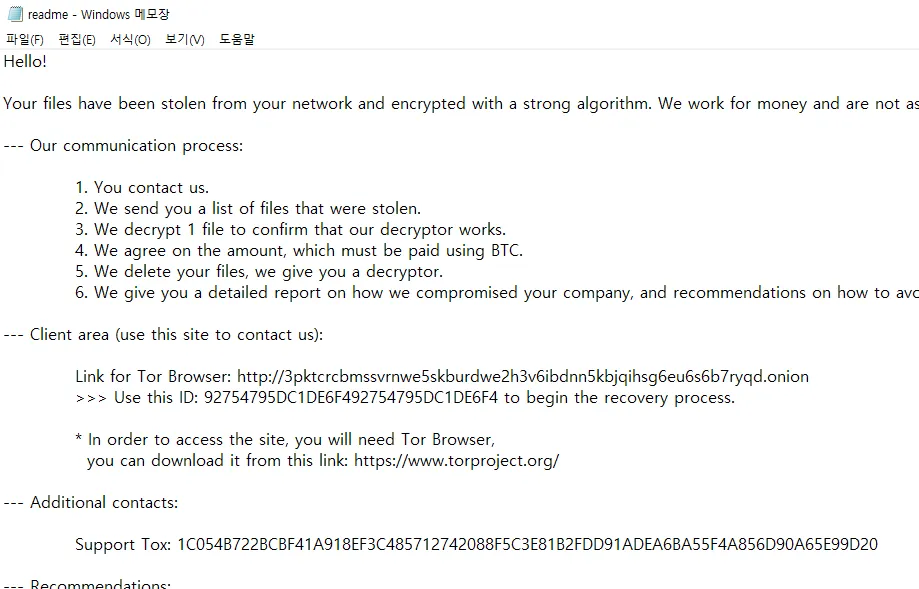
Task: Open the 서식(O) menu
Action: click(130, 39)
